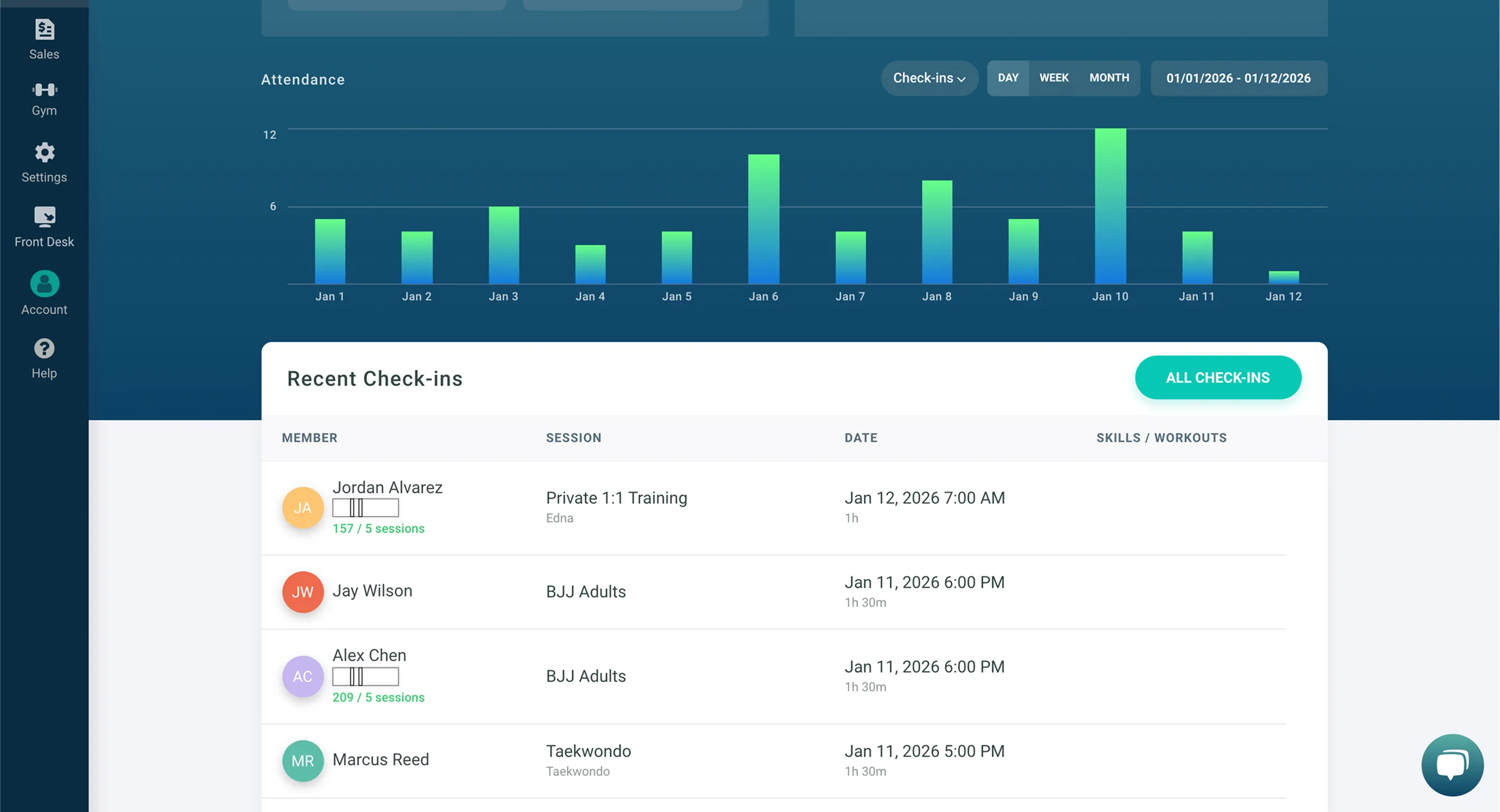Switch attendance view to DAY
Image resolution: width=1500 pixels, height=812 pixels.
tap(1008, 78)
